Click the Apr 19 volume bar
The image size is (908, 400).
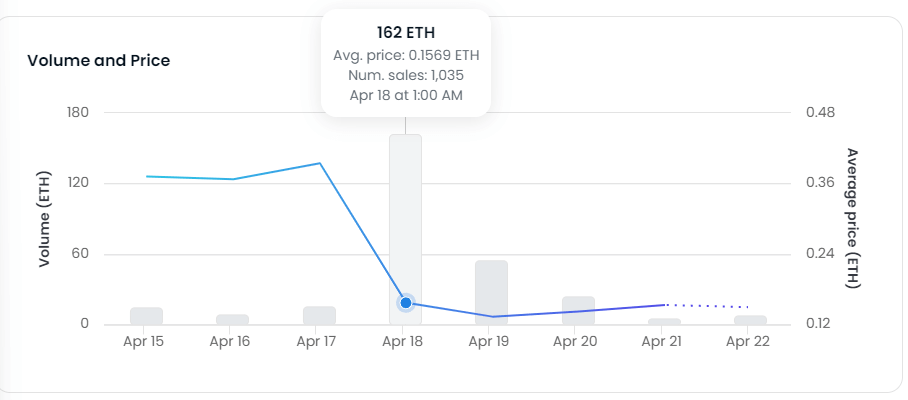[x=491, y=291]
